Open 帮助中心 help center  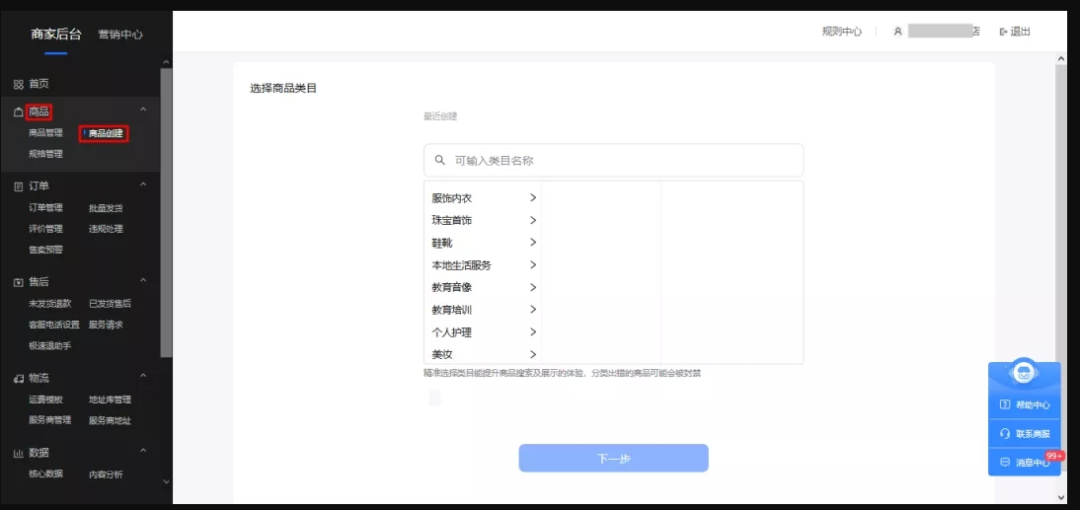click(1025, 405)
